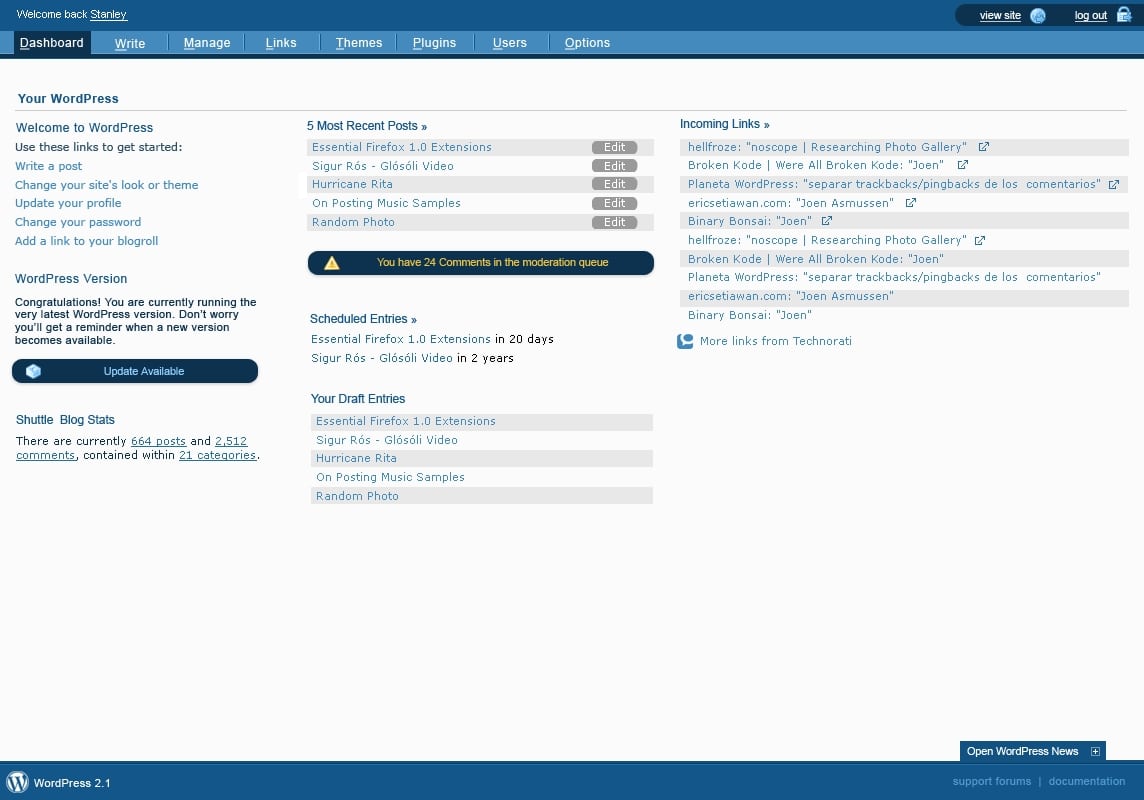The height and width of the screenshot is (800, 1144).
Task: Open external link icon for first Broken Kode row
Action: click(962, 165)
